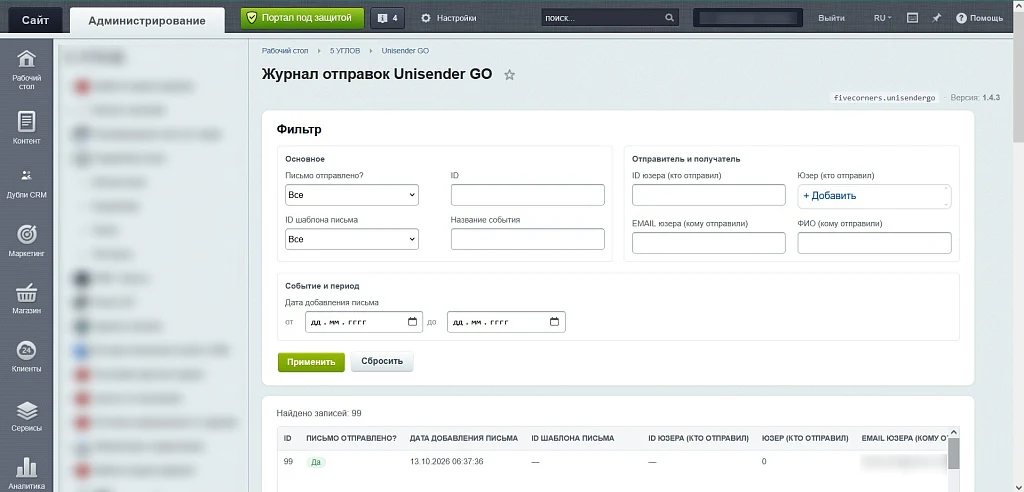This screenshot has height=492, width=1024.
Task: Open Магазин sidebar section
Action: (x=26, y=299)
